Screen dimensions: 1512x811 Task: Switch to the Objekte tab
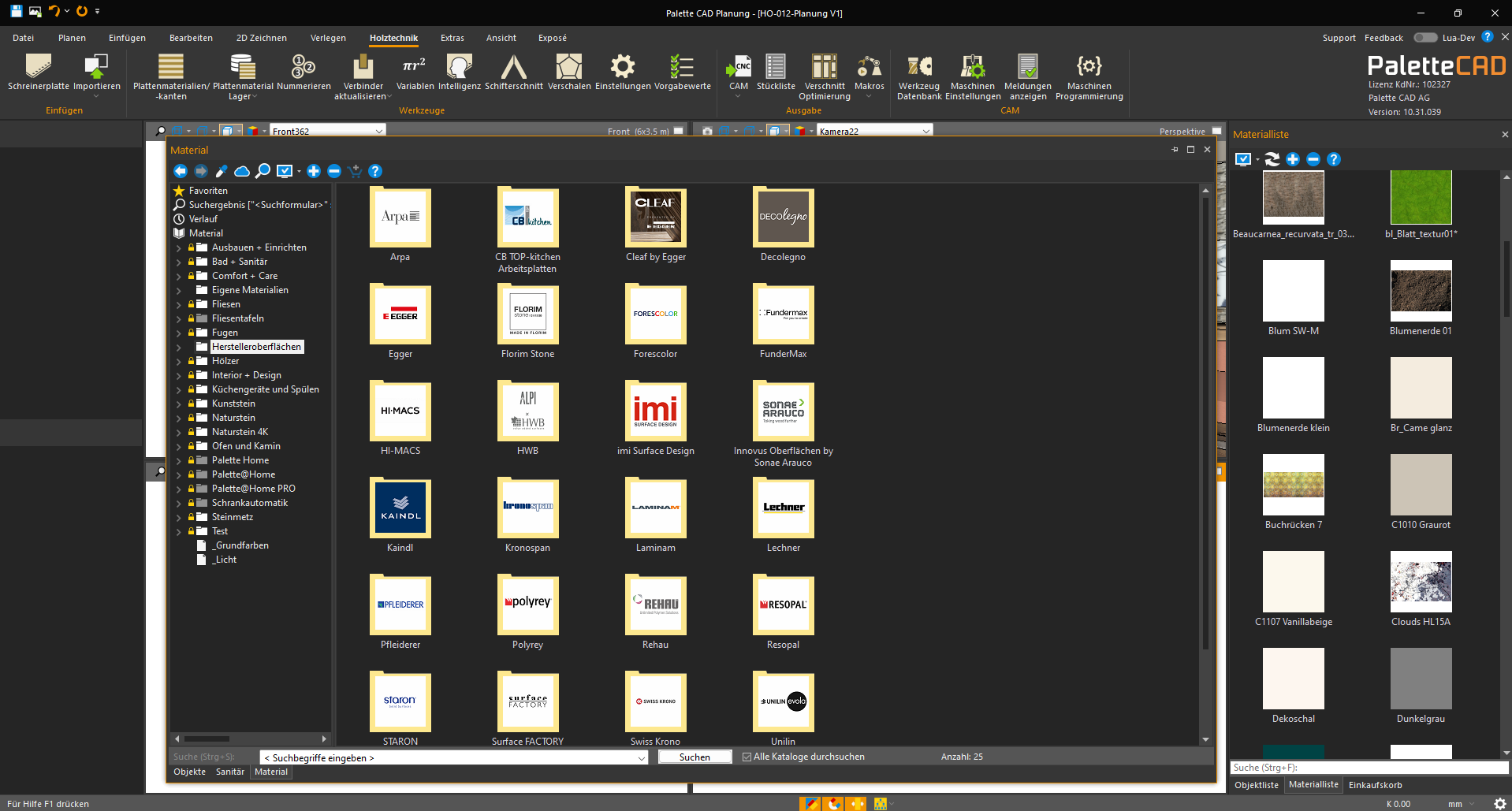tap(189, 772)
